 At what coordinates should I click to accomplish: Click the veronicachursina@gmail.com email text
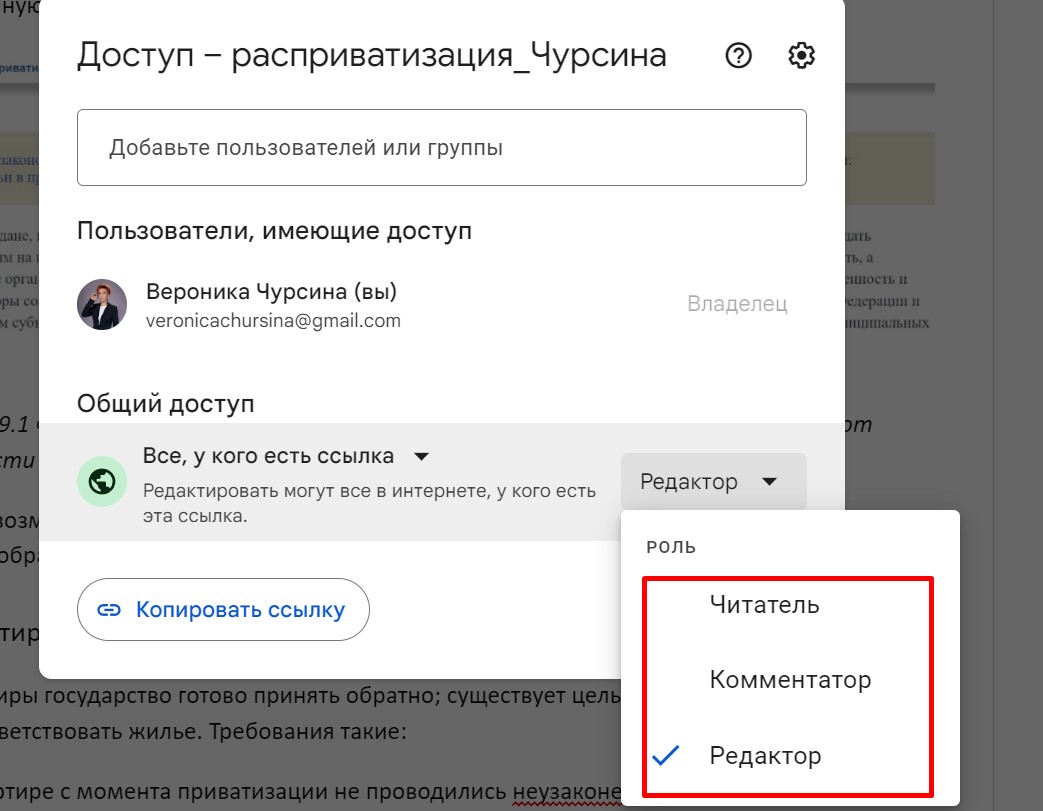(x=273, y=321)
